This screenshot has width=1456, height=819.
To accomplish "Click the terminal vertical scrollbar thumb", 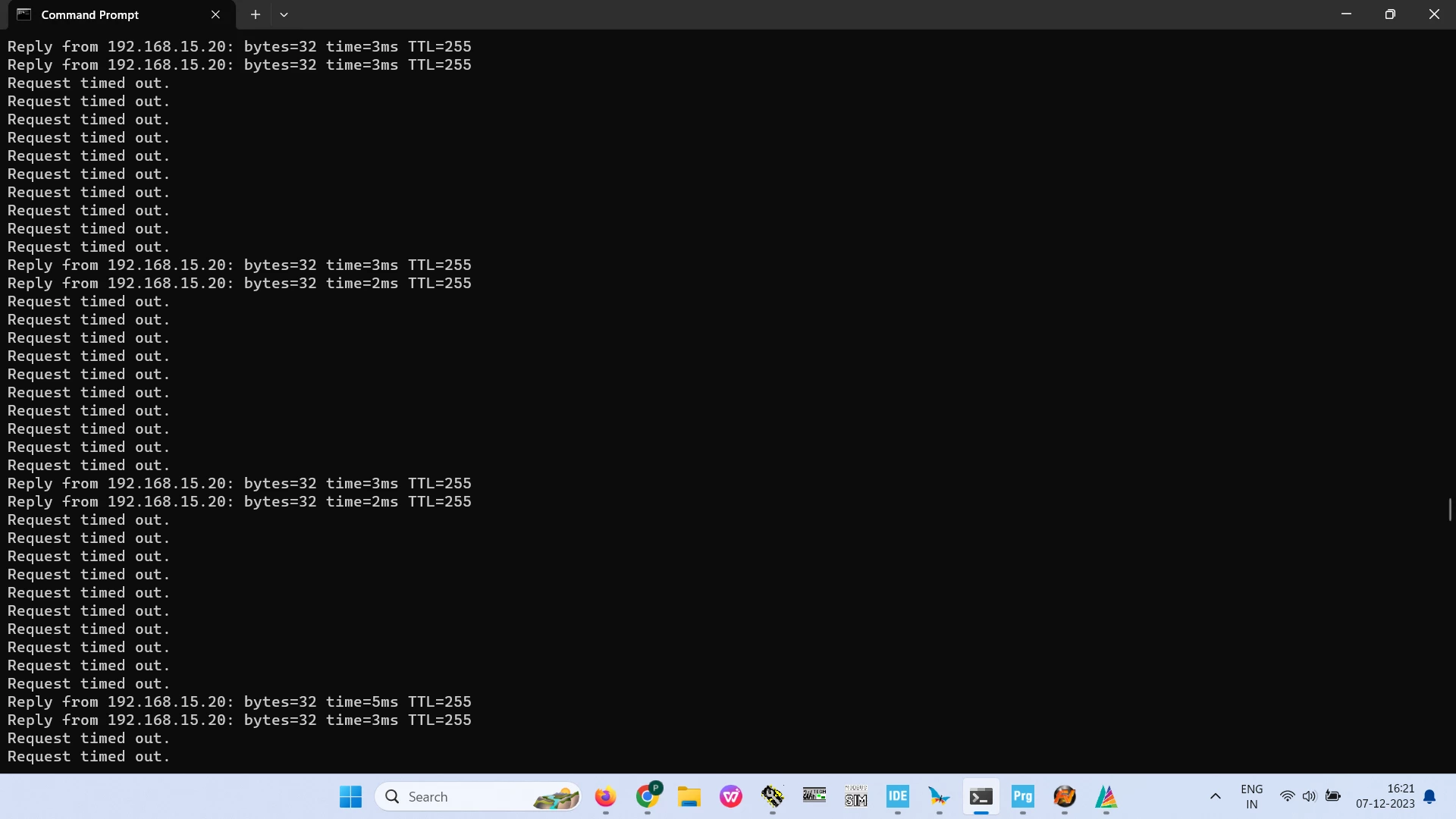I will coord(1450,510).
